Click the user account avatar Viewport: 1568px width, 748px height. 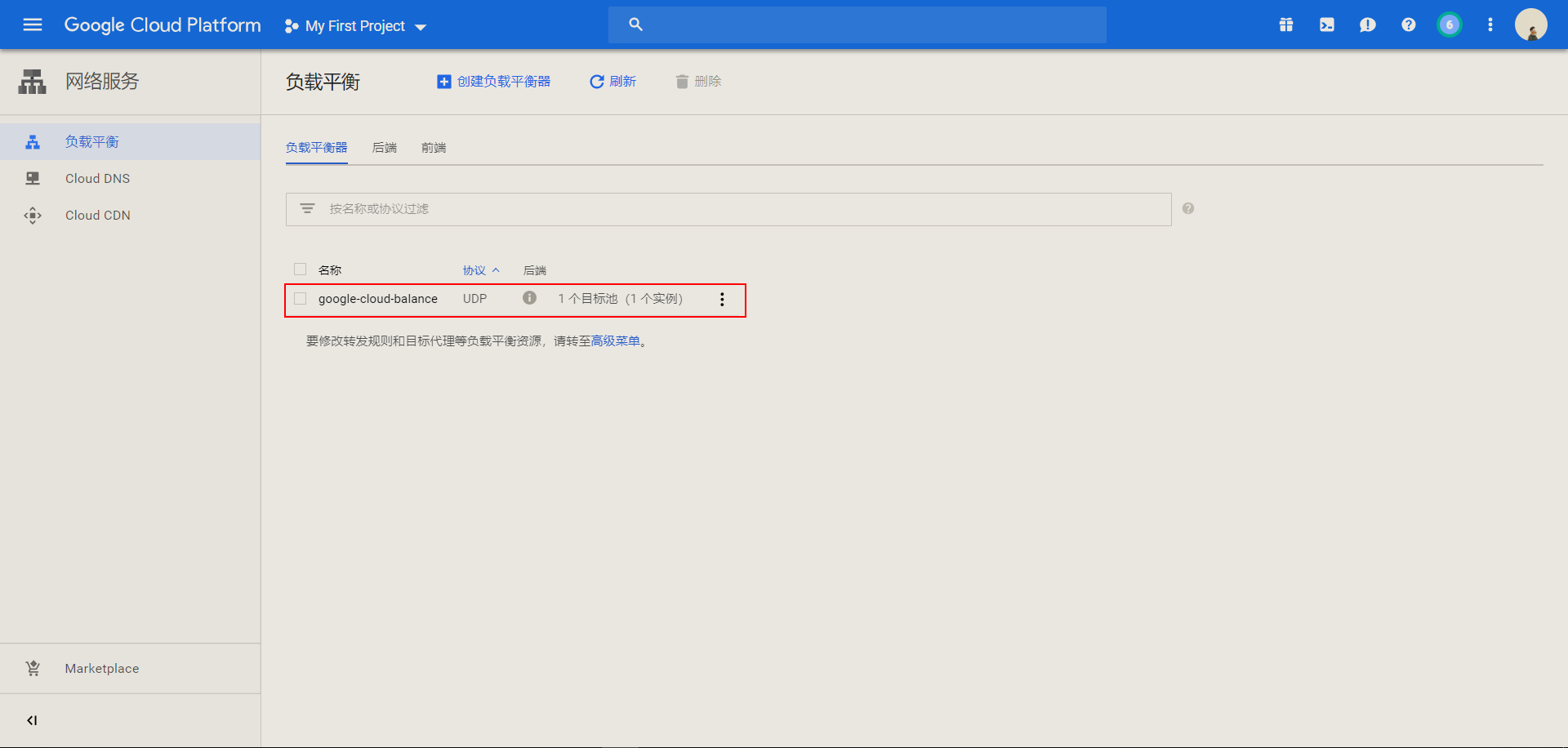pos(1531,24)
